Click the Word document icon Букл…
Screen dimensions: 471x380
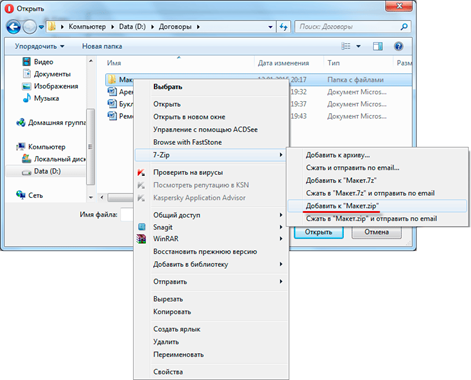112,104
